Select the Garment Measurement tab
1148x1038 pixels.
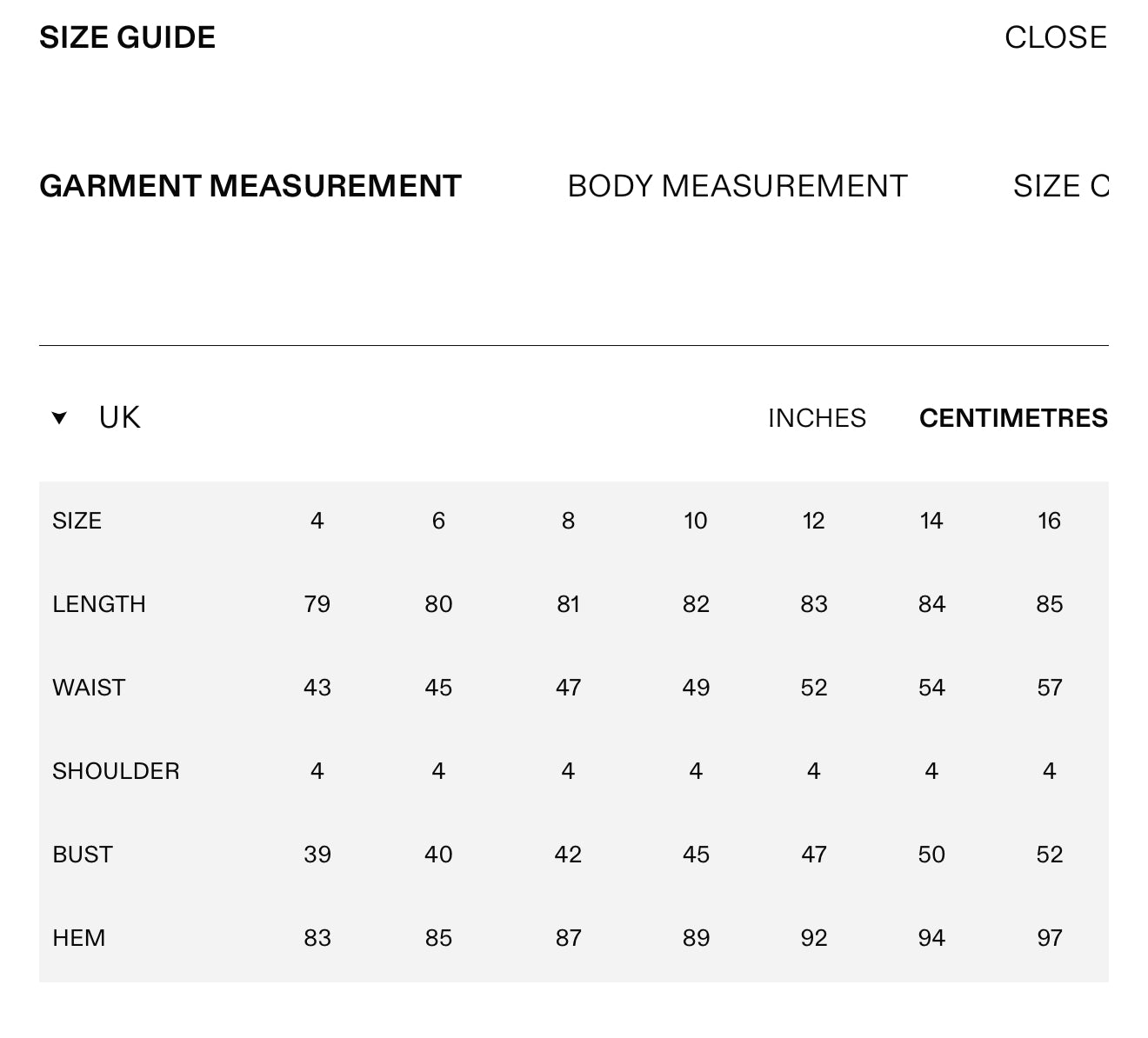(x=250, y=186)
